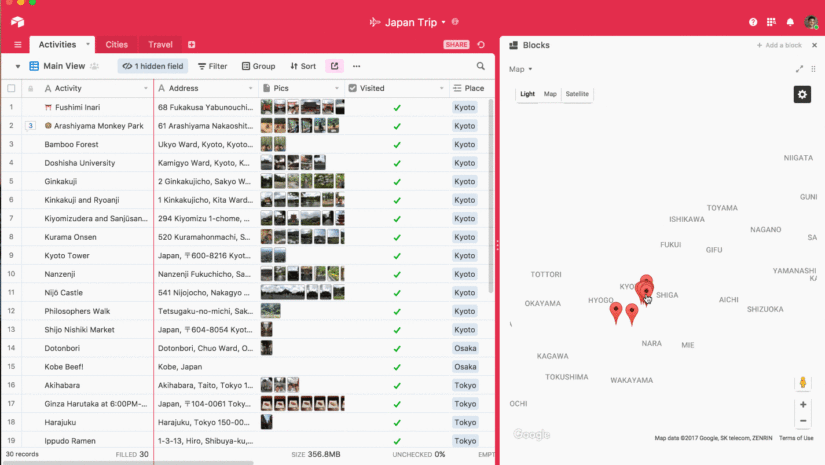This screenshot has height=465, width=825.
Task: Click the SHARE button
Action: click(x=456, y=45)
